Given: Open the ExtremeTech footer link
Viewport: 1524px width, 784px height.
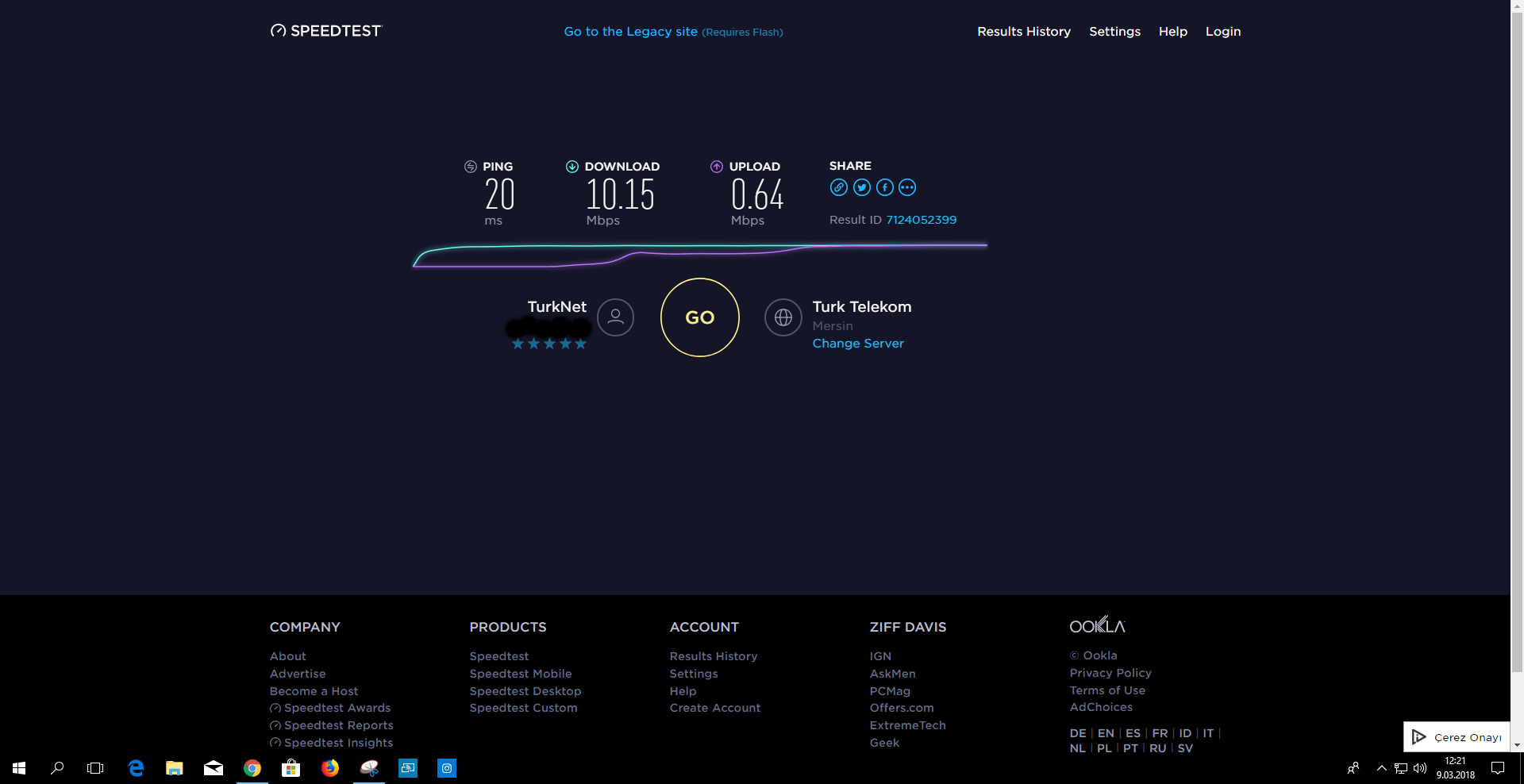Looking at the screenshot, I should coord(908,725).
